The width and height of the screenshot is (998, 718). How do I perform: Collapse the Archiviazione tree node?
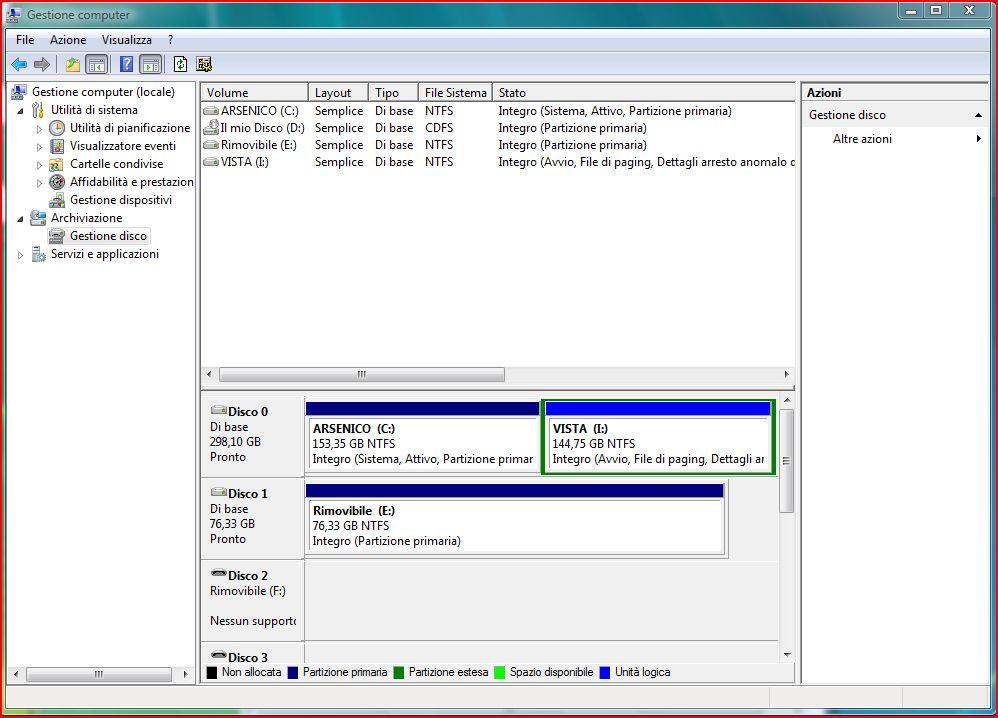click(21, 219)
